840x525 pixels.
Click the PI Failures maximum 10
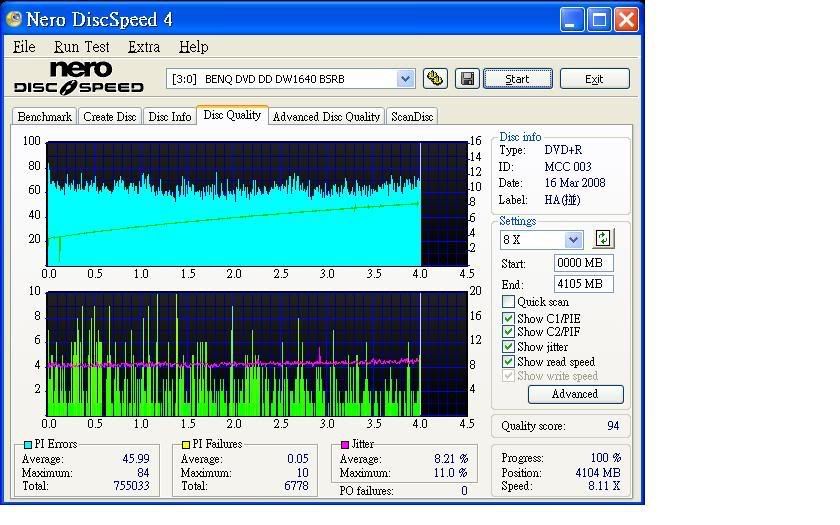tap(303, 473)
